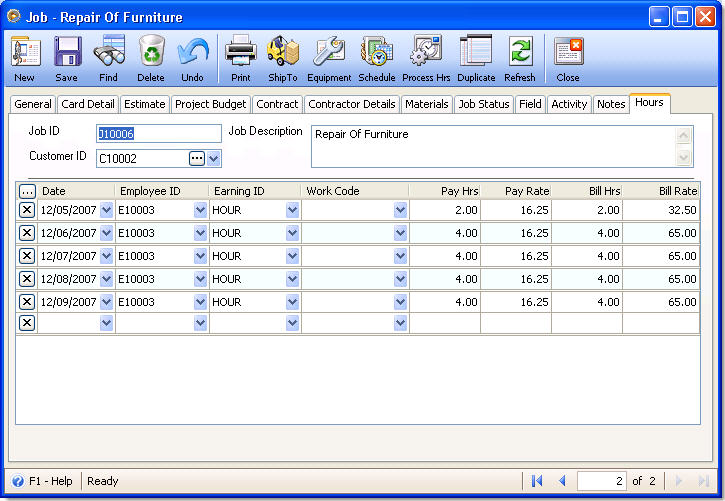Viewport: 725px width, 501px height.
Task: Click the Earning ID column header
Action: tap(255, 191)
